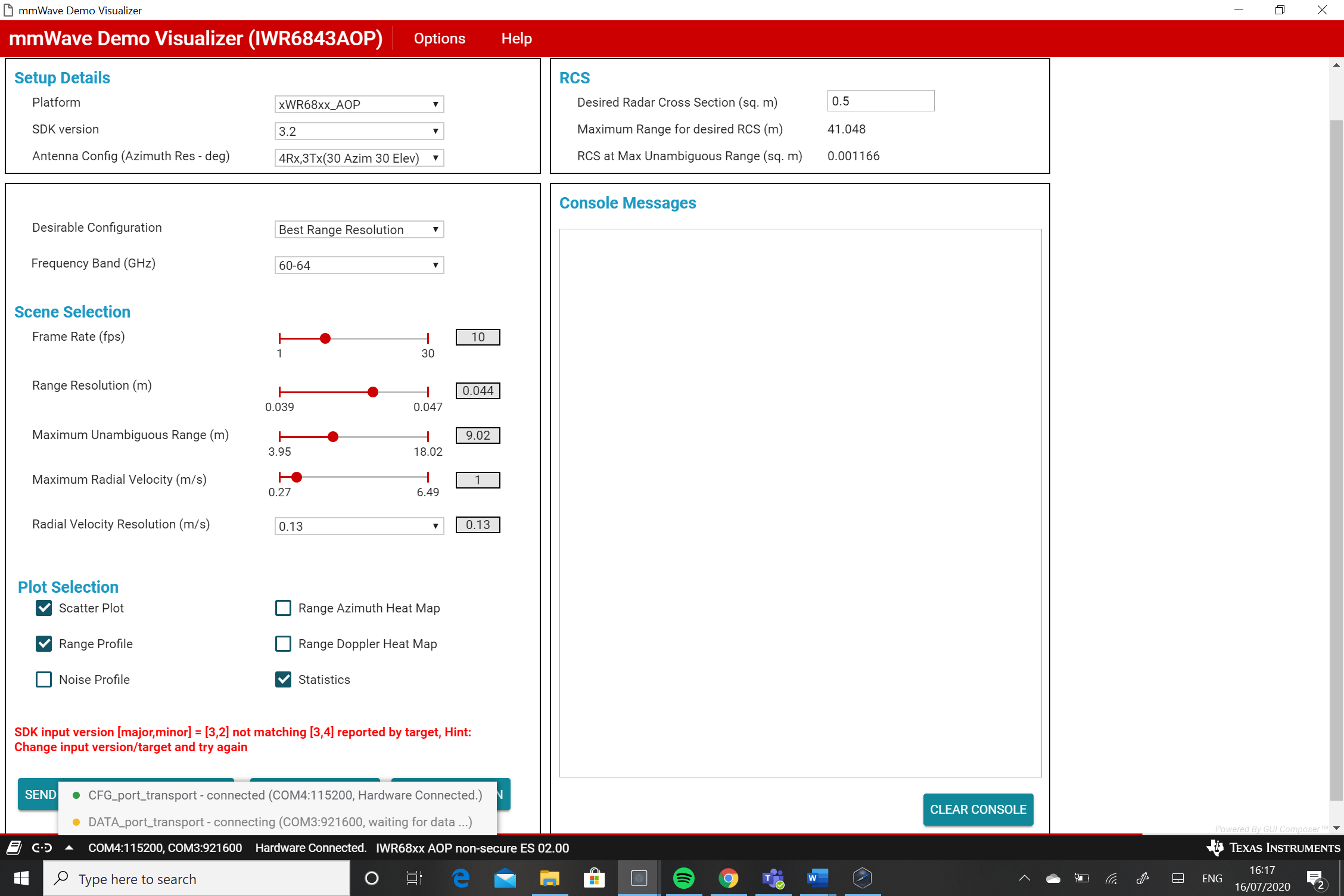Click Maximum Radial Velocity slider handle
Image resolution: width=1344 pixels, height=896 pixels.
tap(297, 477)
